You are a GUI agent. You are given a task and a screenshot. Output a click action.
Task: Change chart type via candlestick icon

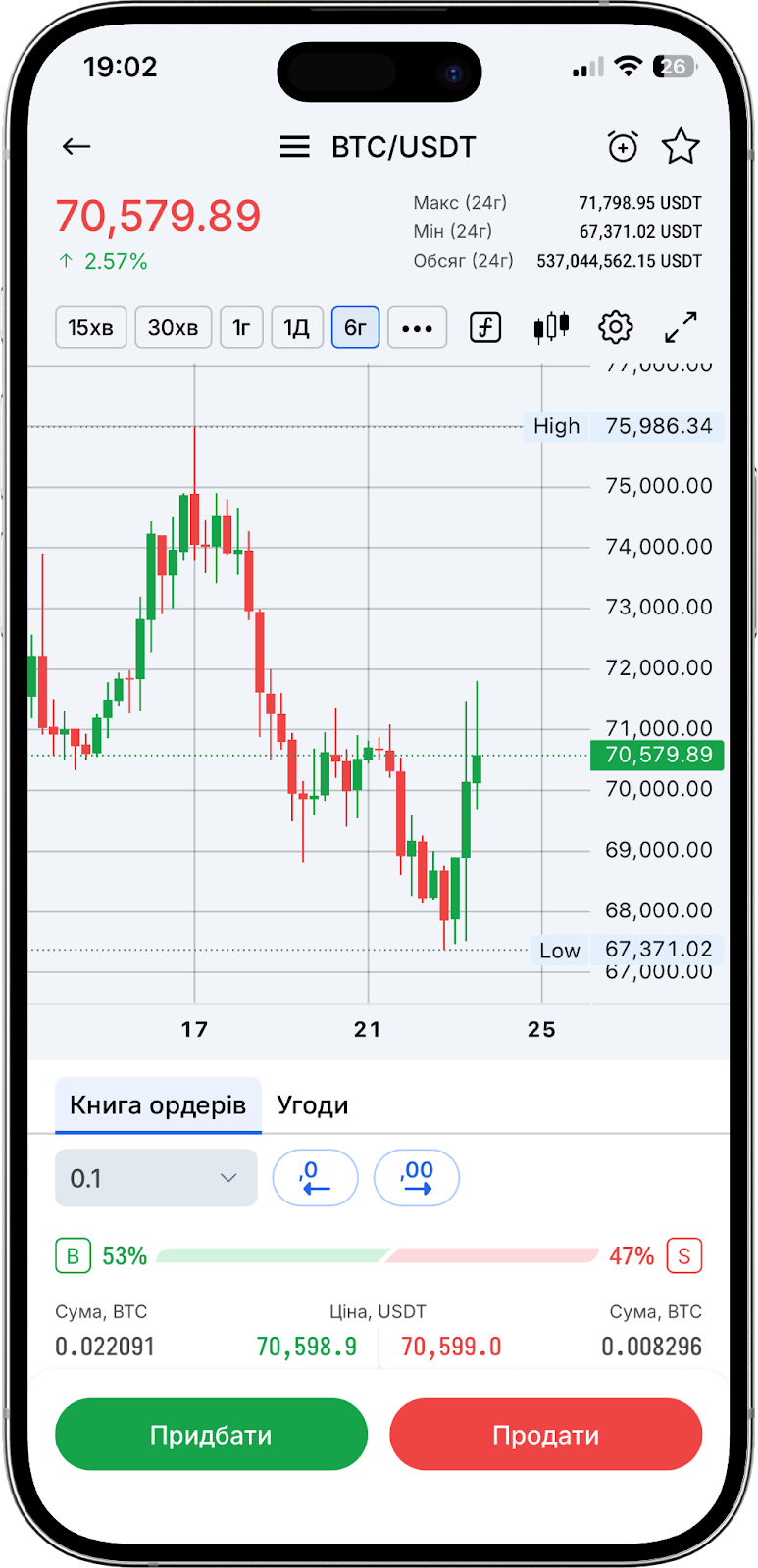coord(551,327)
